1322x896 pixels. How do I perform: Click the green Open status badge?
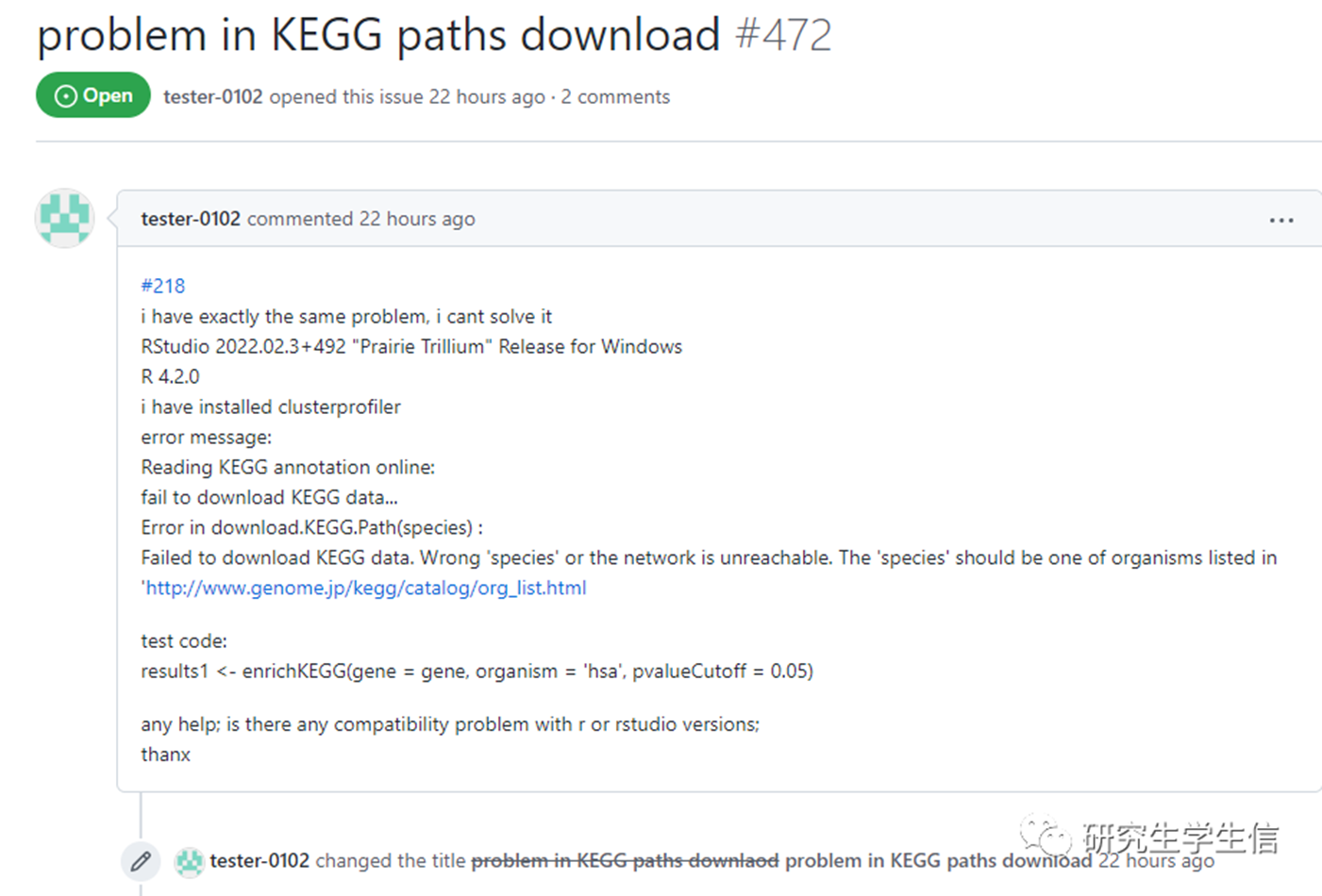point(93,95)
